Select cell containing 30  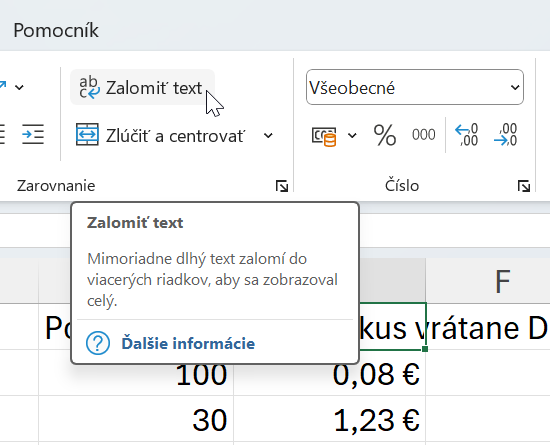[136, 419]
